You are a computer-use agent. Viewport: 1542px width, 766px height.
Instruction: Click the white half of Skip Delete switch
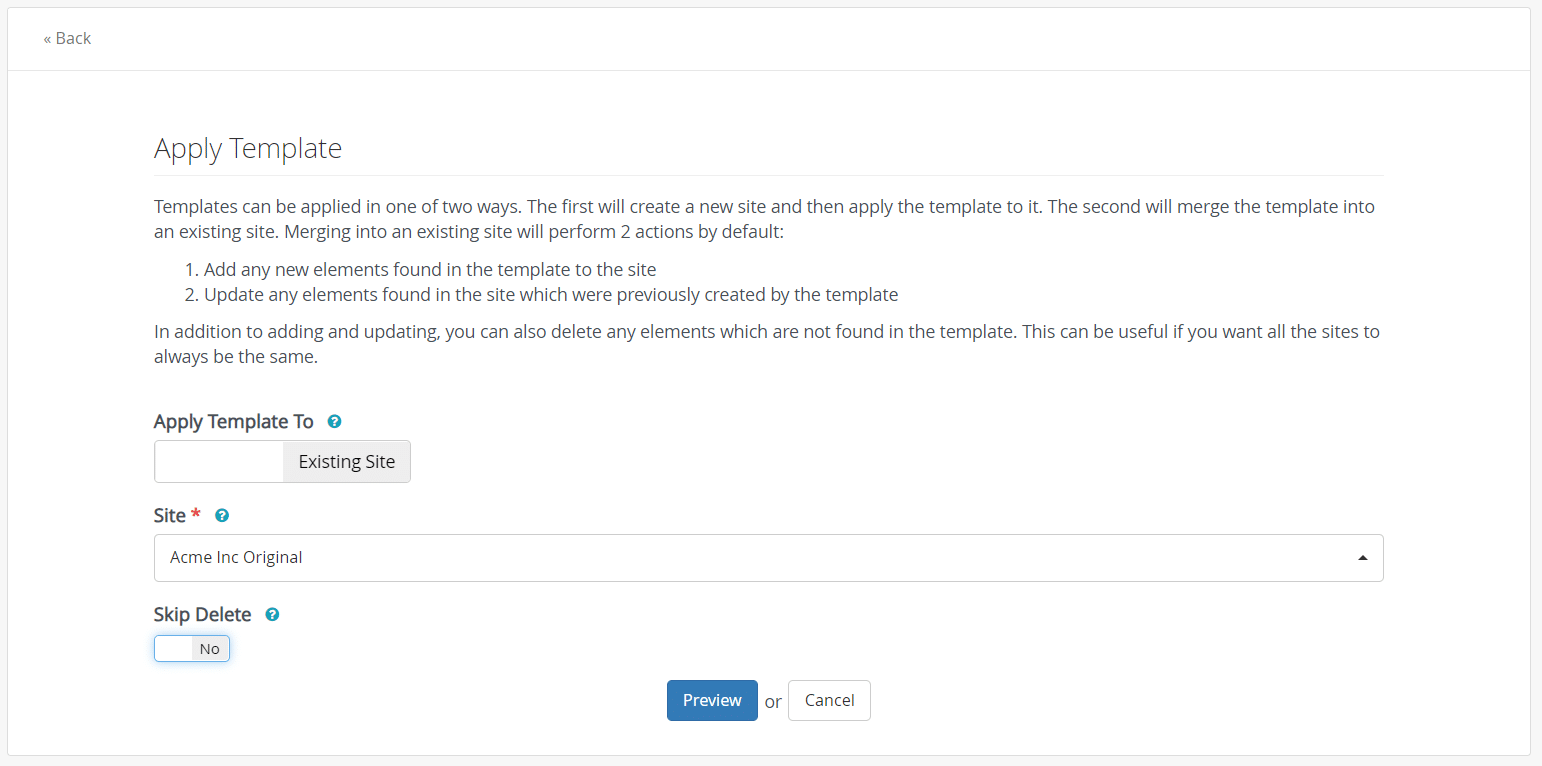tap(173, 649)
